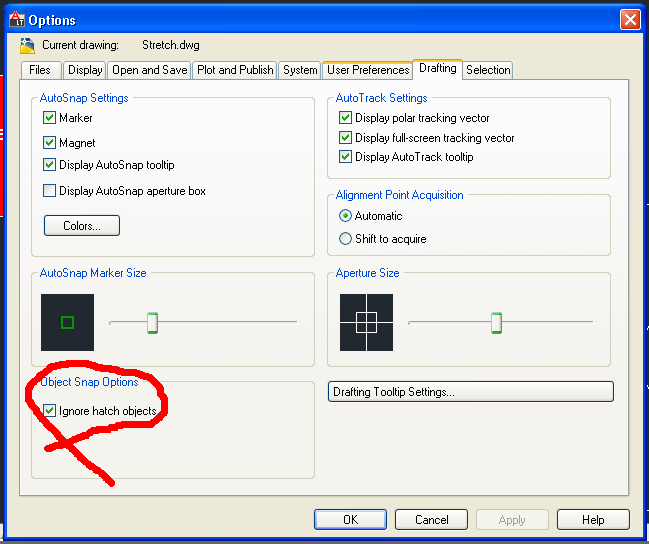This screenshot has height=544, width=649.
Task: Switch to the Files tab
Action: (41, 70)
